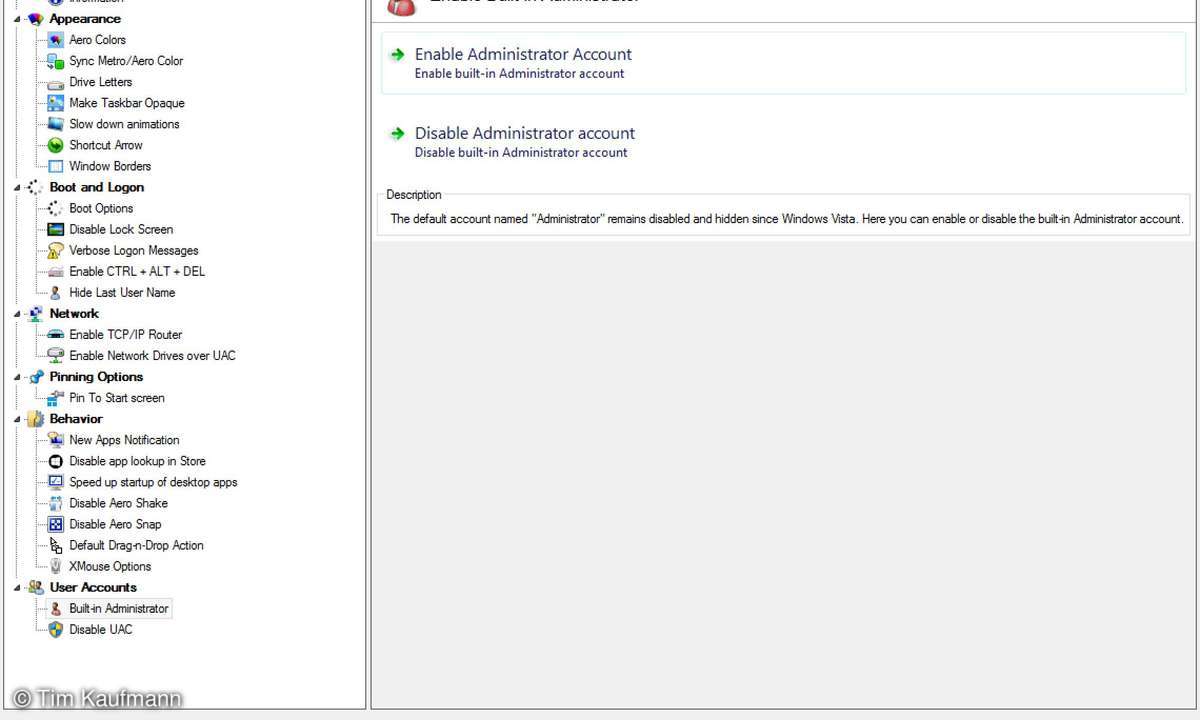The image size is (1200, 720).
Task: Select the Appearance category label
Action: [85, 19]
